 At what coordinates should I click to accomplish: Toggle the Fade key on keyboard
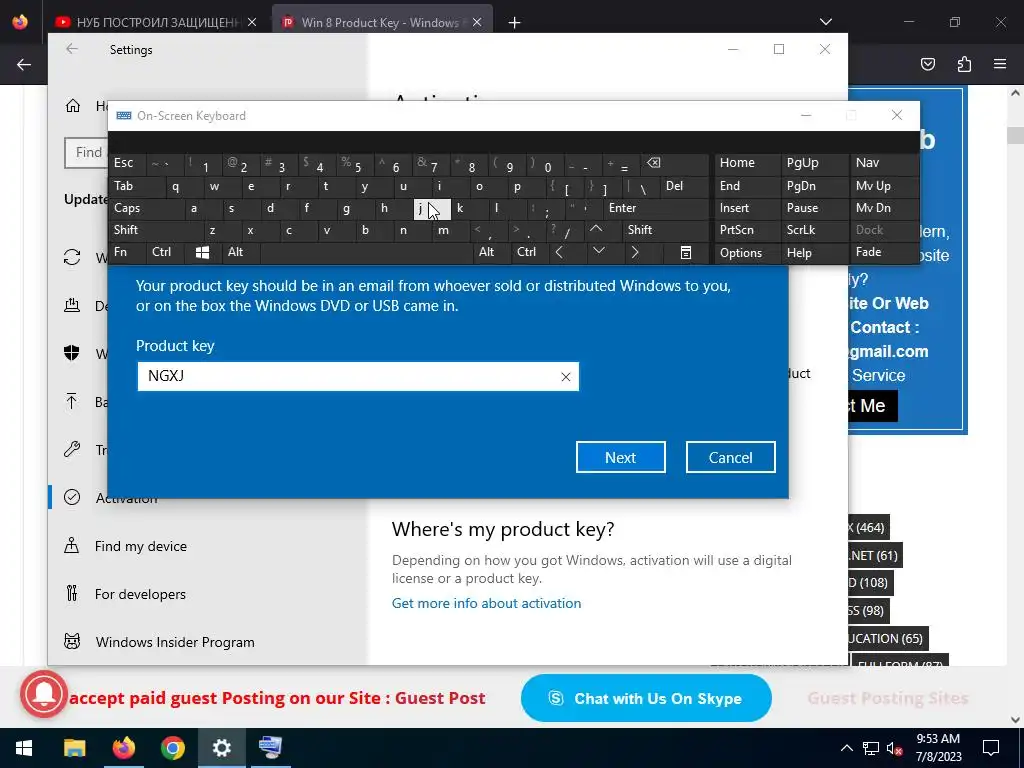tap(884, 252)
